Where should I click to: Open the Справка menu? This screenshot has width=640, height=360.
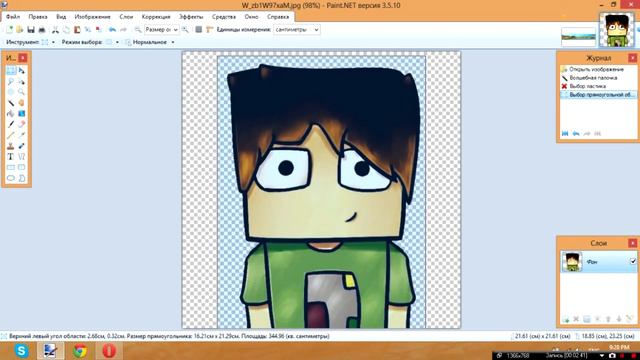(x=278, y=17)
